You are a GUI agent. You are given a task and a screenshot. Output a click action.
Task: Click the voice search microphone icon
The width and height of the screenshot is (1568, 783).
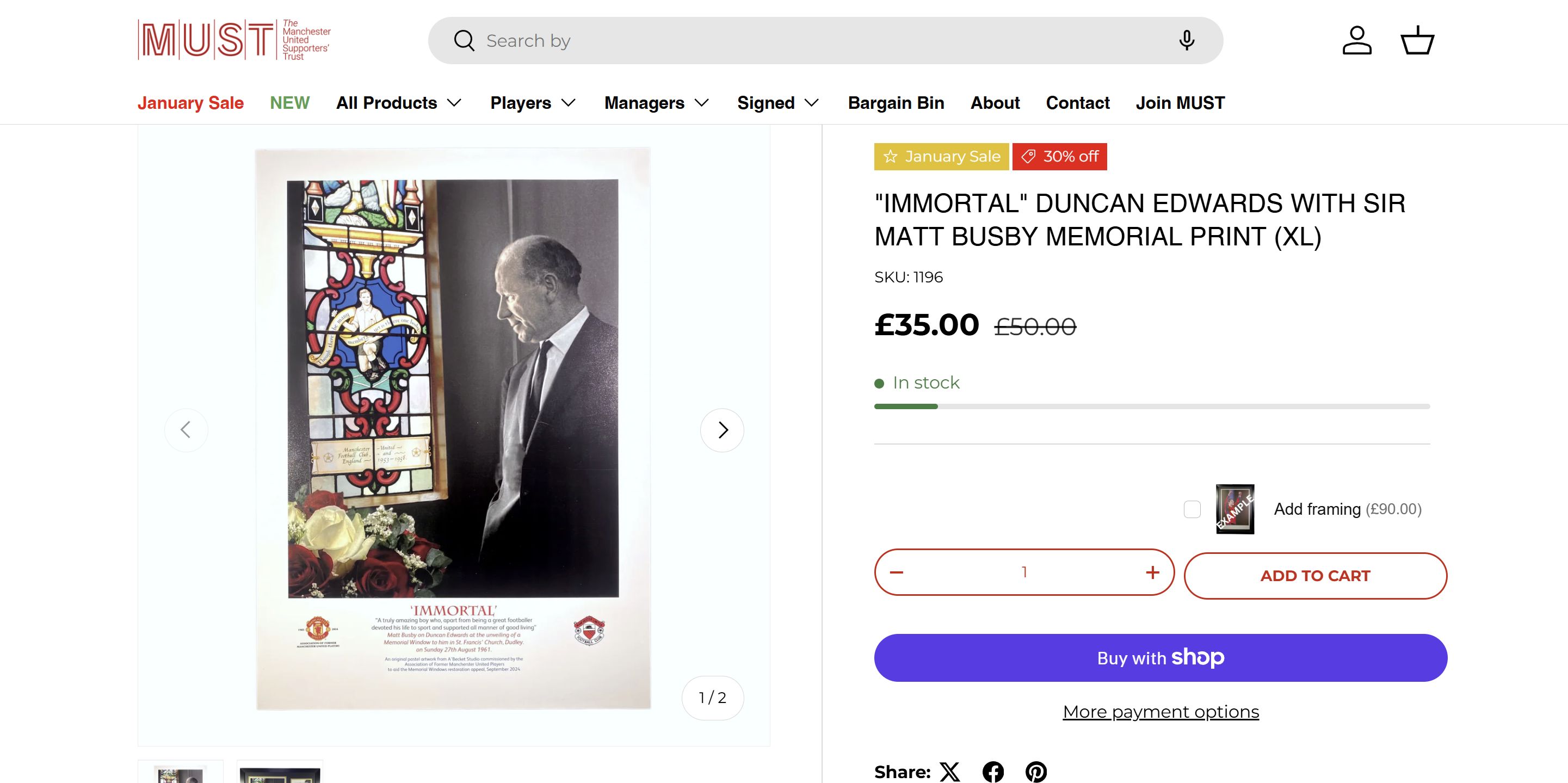point(1186,40)
